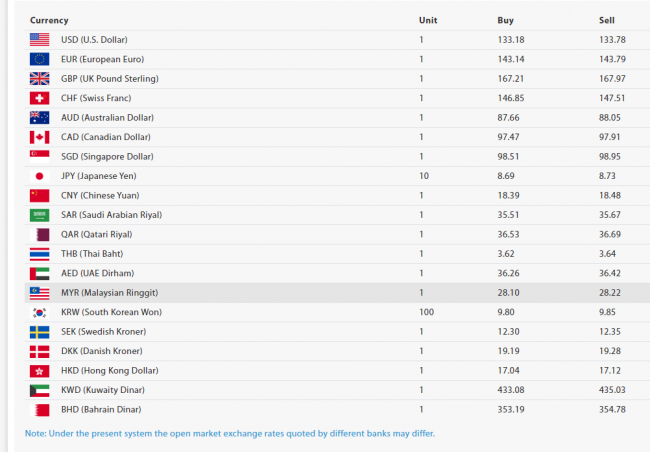650x452 pixels.
Task: Click the KWD sell rate 435.03
Action: (x=610, y=390)
